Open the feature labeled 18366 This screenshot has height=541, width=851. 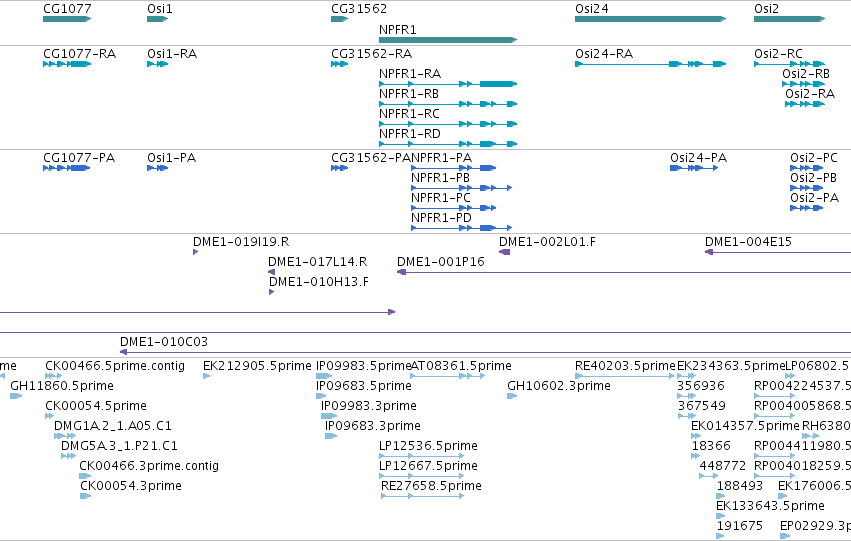[711, 447]
